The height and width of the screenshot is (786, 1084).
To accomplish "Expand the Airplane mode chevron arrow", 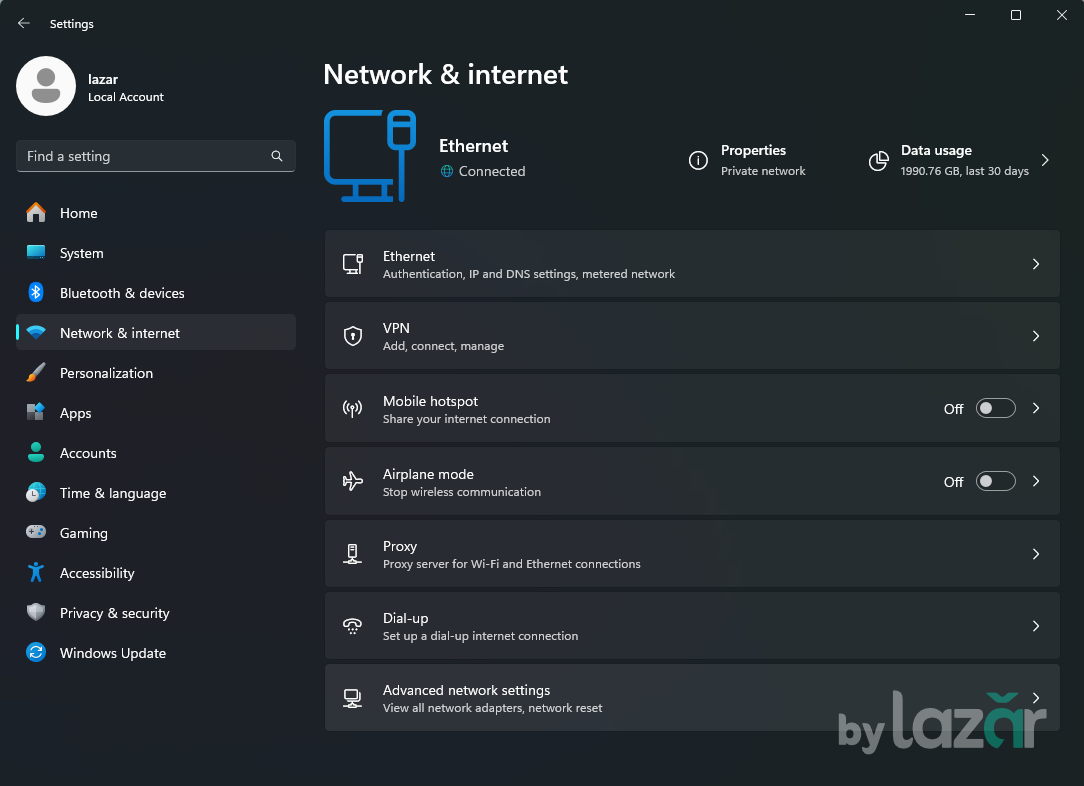I will pos(1036,481).
